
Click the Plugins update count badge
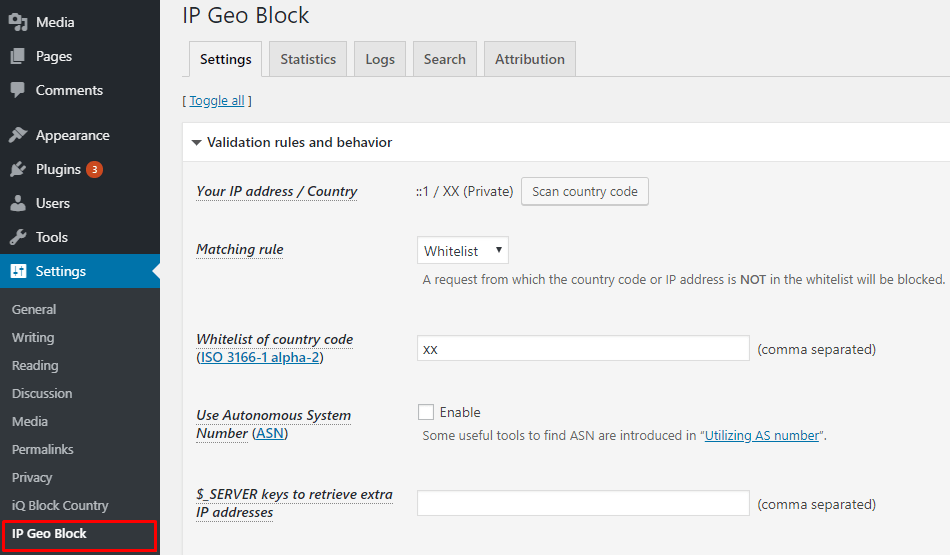pyautogui.click(x=94, y=170)
